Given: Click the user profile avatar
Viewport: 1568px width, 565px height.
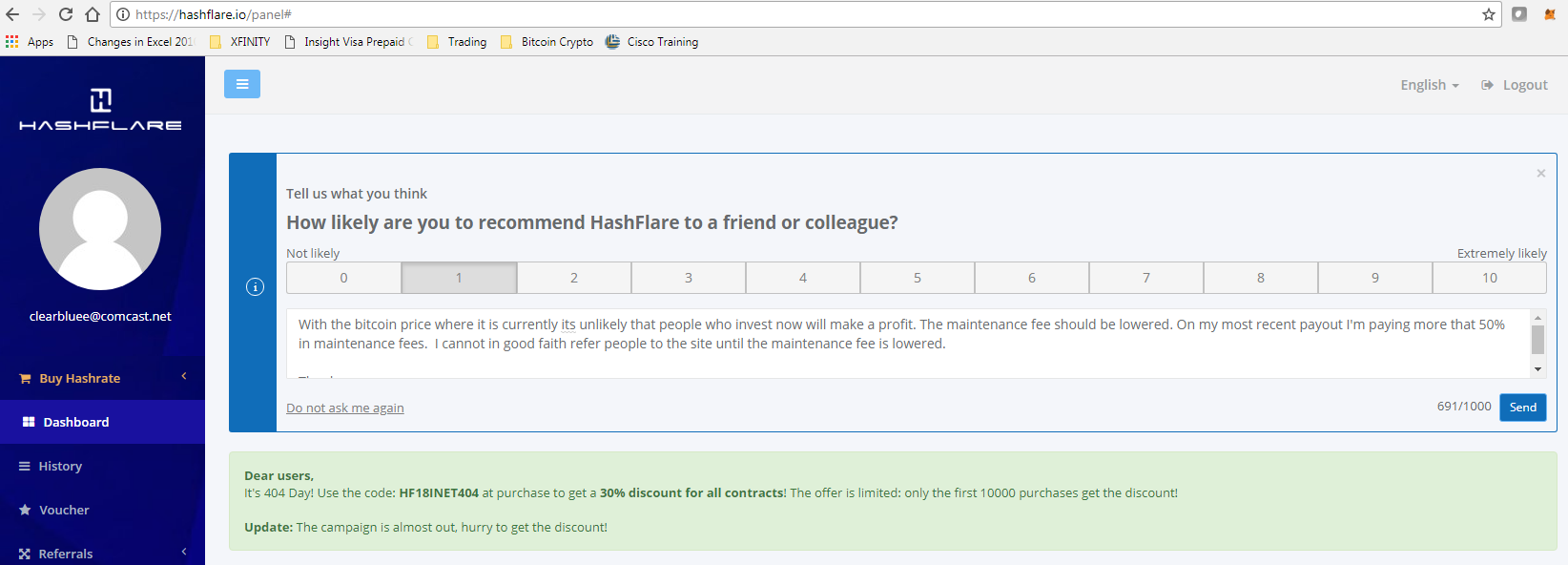Looking at the screenshot, I should click(100, 229).
